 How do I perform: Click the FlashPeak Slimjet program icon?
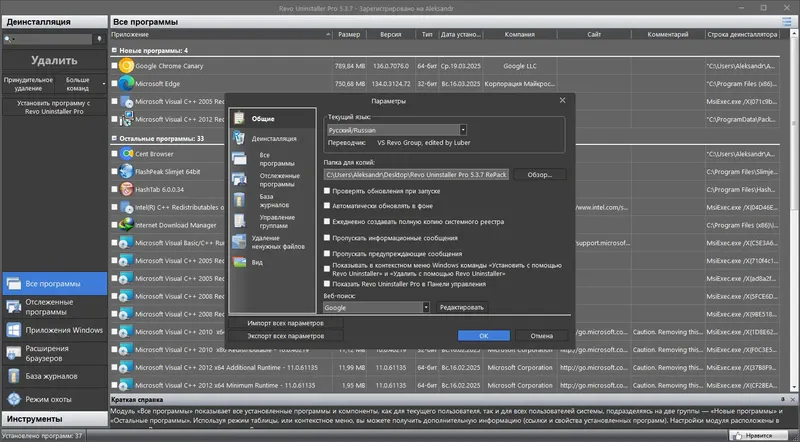point(126,171)
